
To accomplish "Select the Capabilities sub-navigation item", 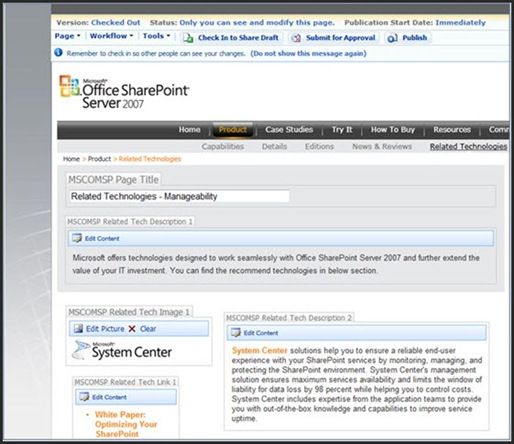I will [x=223, y=146].
